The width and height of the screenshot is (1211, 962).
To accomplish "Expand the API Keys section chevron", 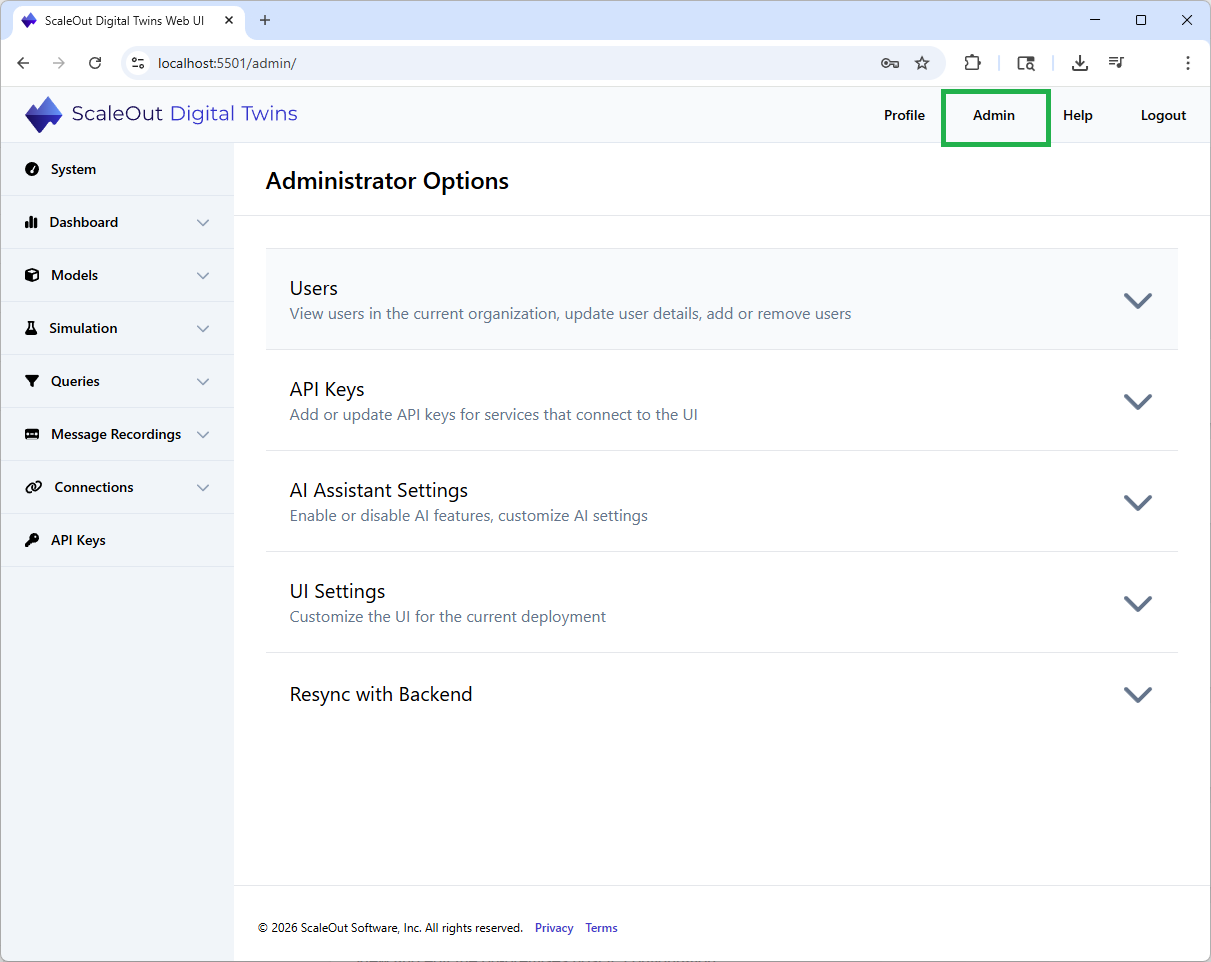I will coord(1138,401).
